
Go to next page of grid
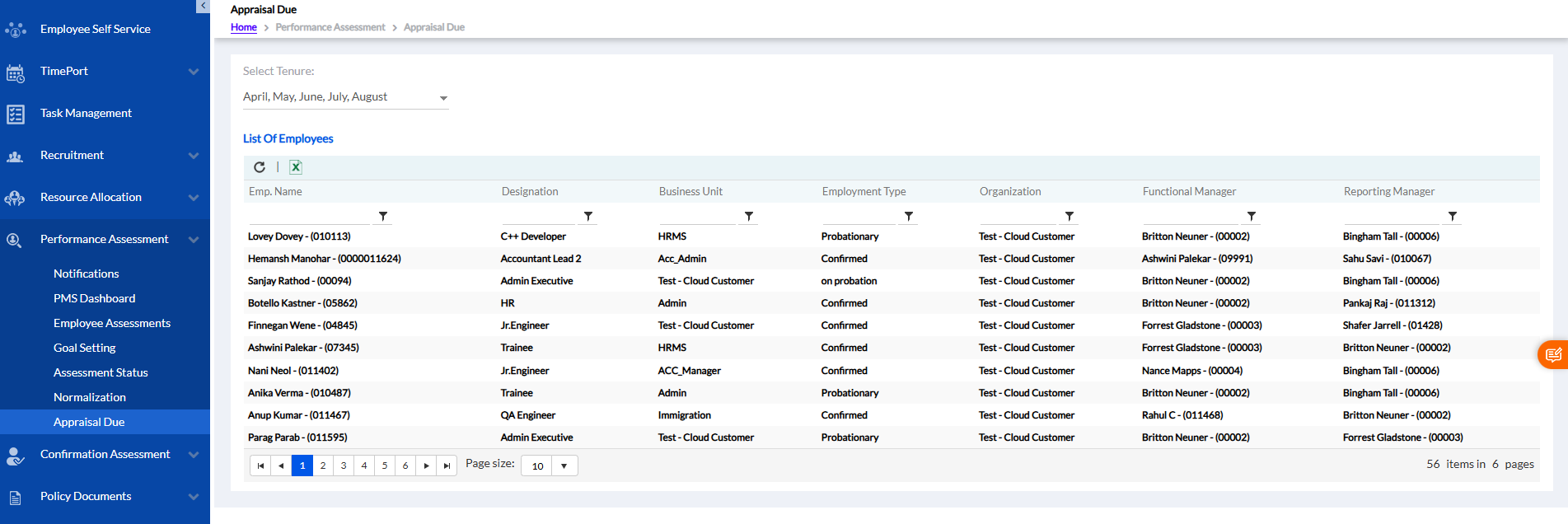(426, 466)
